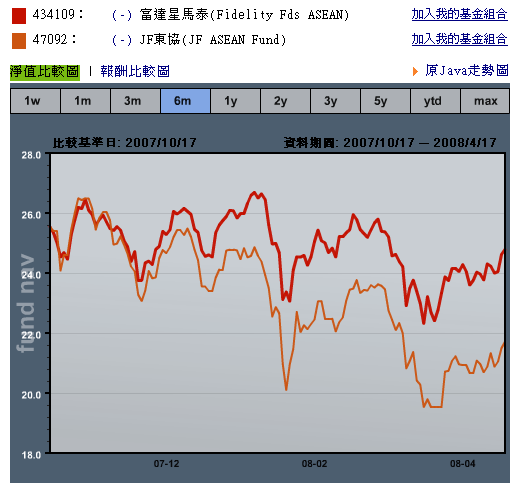
Task: Click the orange arrow beside 原Java走勢圖
Action: click(415, 71)
